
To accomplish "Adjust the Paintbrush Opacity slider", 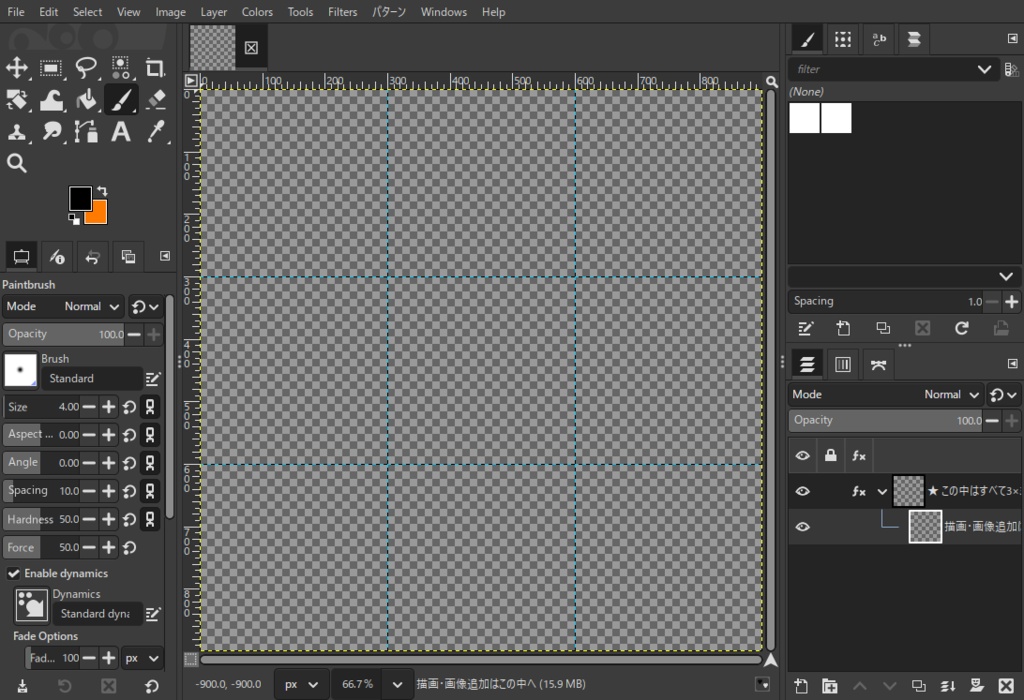I will pos(63,334).
